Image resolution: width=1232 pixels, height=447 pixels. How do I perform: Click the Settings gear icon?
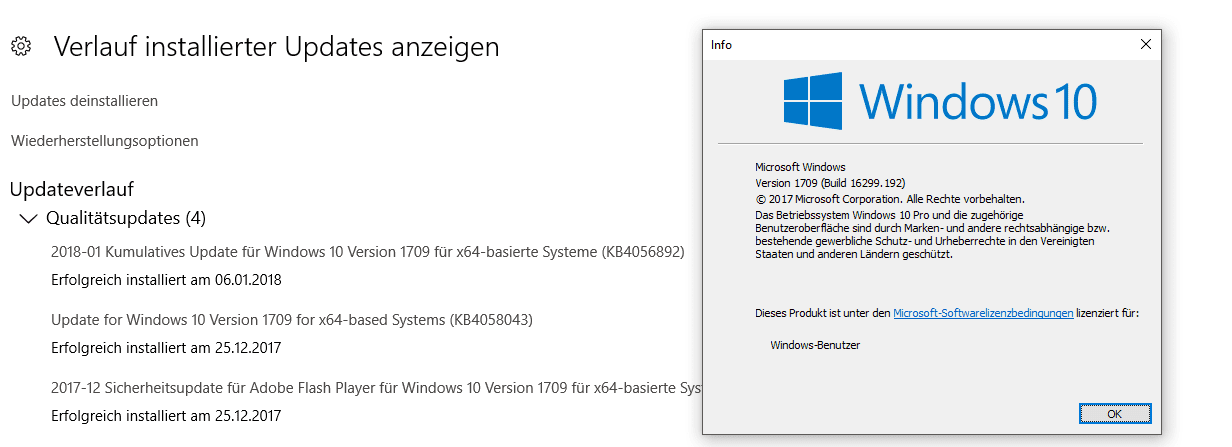[x=21, y=46]
